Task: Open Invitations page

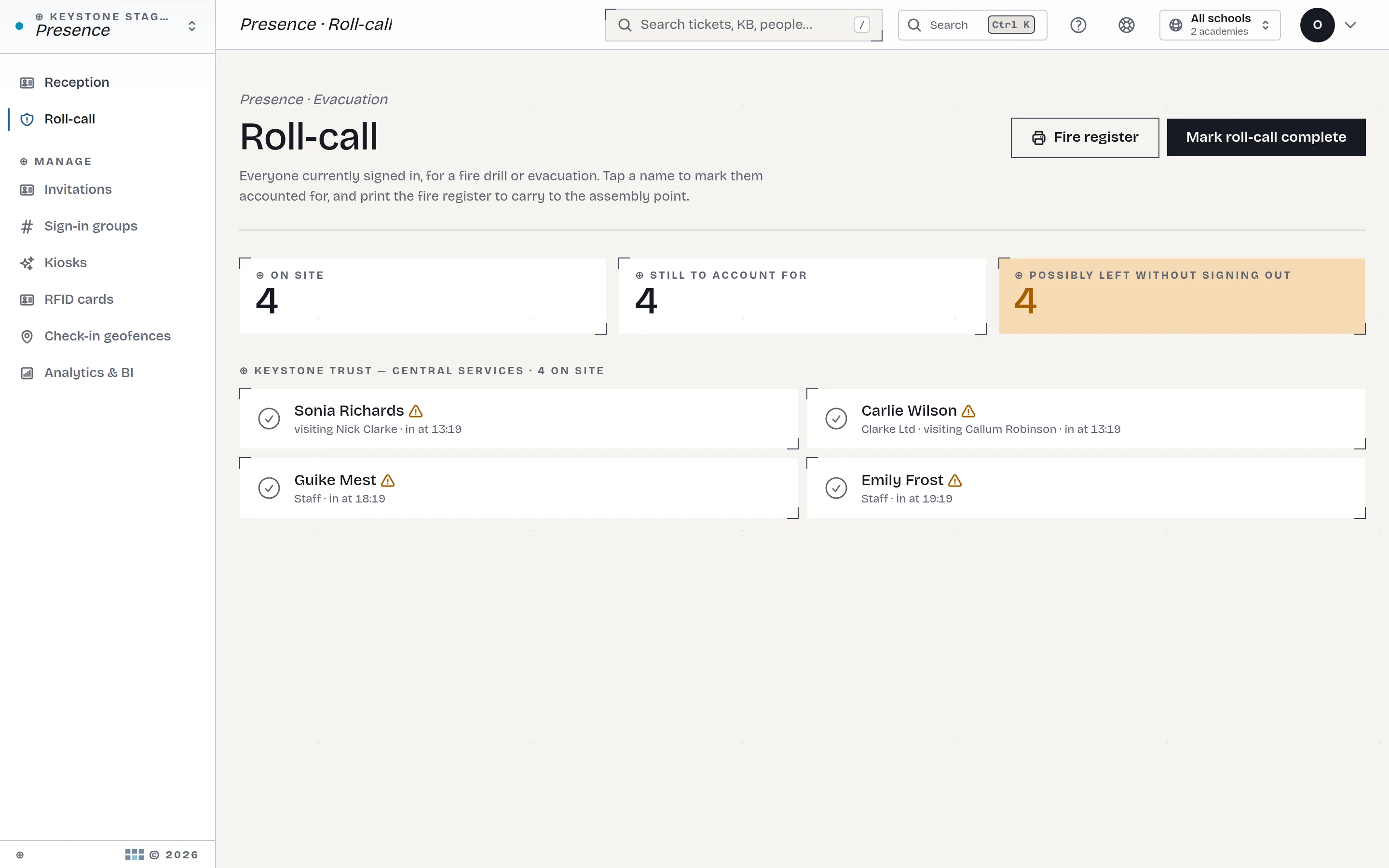Action: pos(108,190)
